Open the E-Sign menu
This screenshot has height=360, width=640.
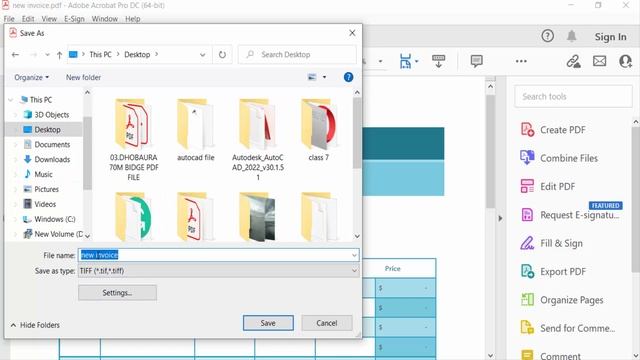pyautogui.click(x=74, y=19)
